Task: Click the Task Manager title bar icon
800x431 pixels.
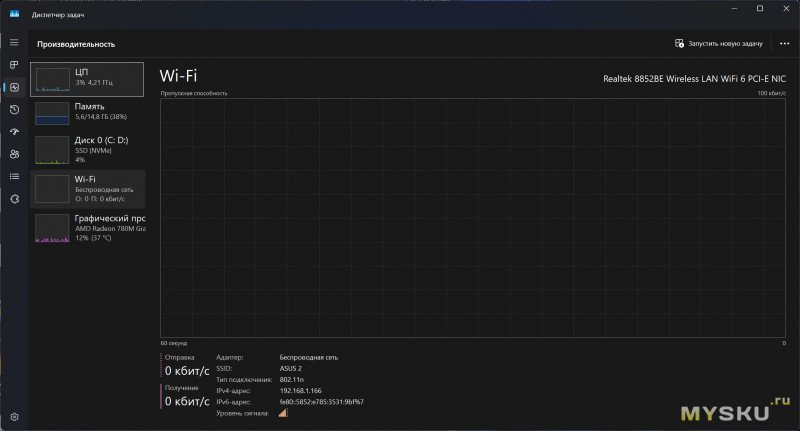Action: (15, 11)
